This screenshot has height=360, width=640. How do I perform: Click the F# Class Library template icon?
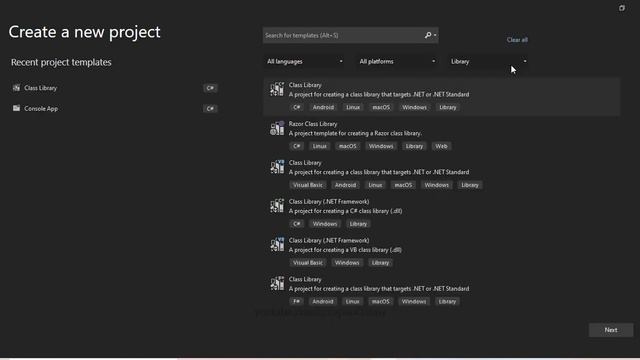pyautogui.click(x=277, y=283)
